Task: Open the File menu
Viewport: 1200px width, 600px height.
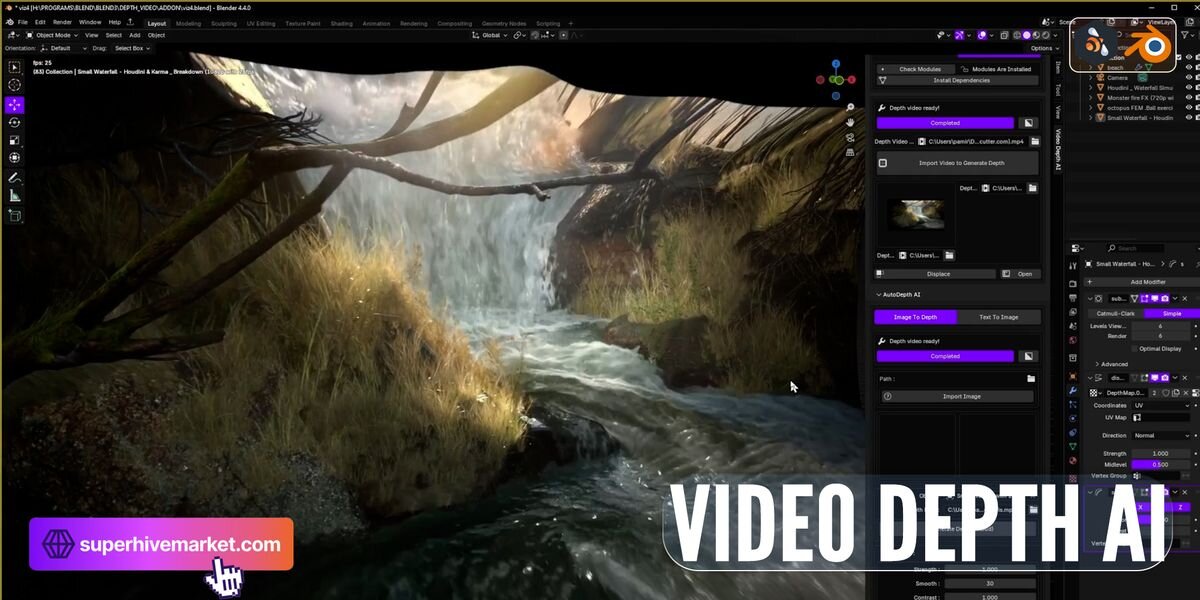Action: point(23,22)
